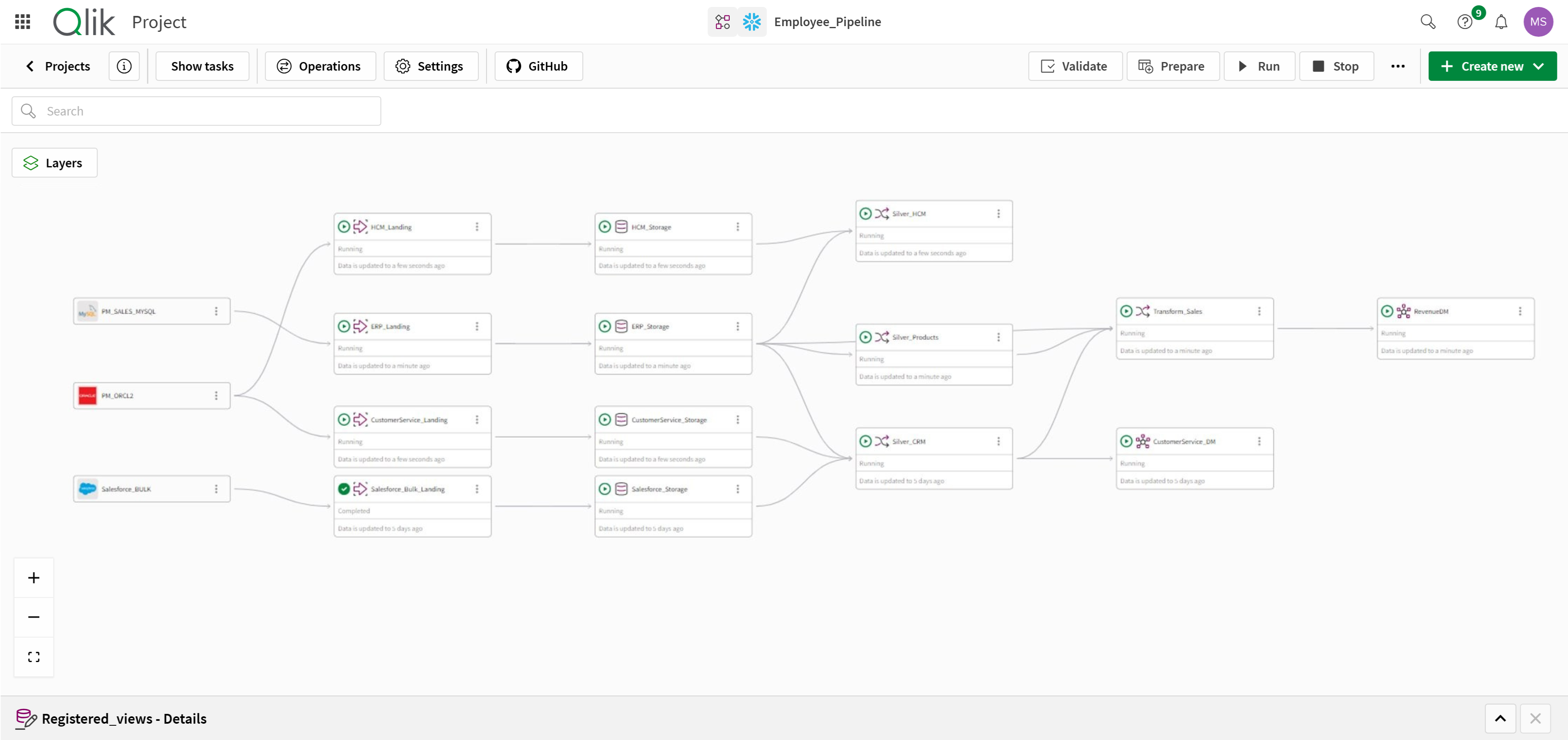Zoom out on the pipeline canvas
The height and width of the screenshot is (740, 1568).
pyautogui.click(x=34, y=617)
